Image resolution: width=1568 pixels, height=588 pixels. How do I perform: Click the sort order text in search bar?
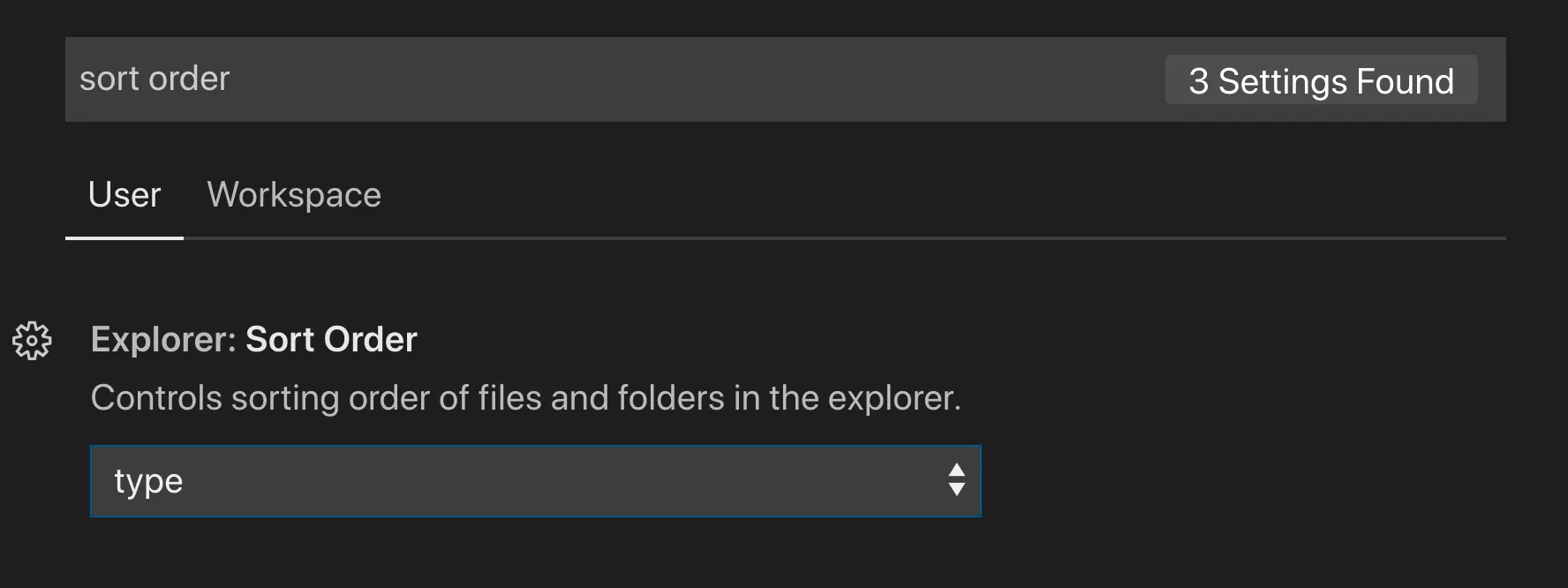click(155, 79)
